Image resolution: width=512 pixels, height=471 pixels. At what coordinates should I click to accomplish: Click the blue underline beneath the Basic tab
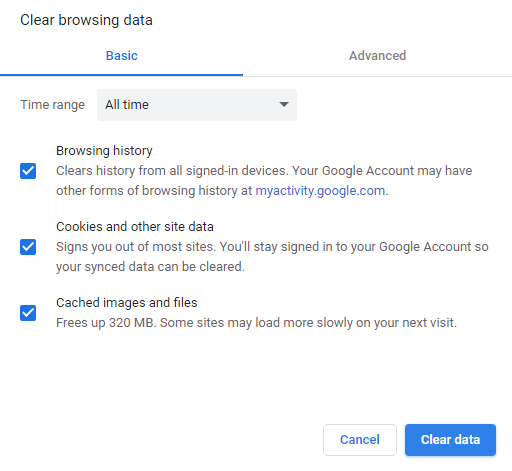[121, 75]
